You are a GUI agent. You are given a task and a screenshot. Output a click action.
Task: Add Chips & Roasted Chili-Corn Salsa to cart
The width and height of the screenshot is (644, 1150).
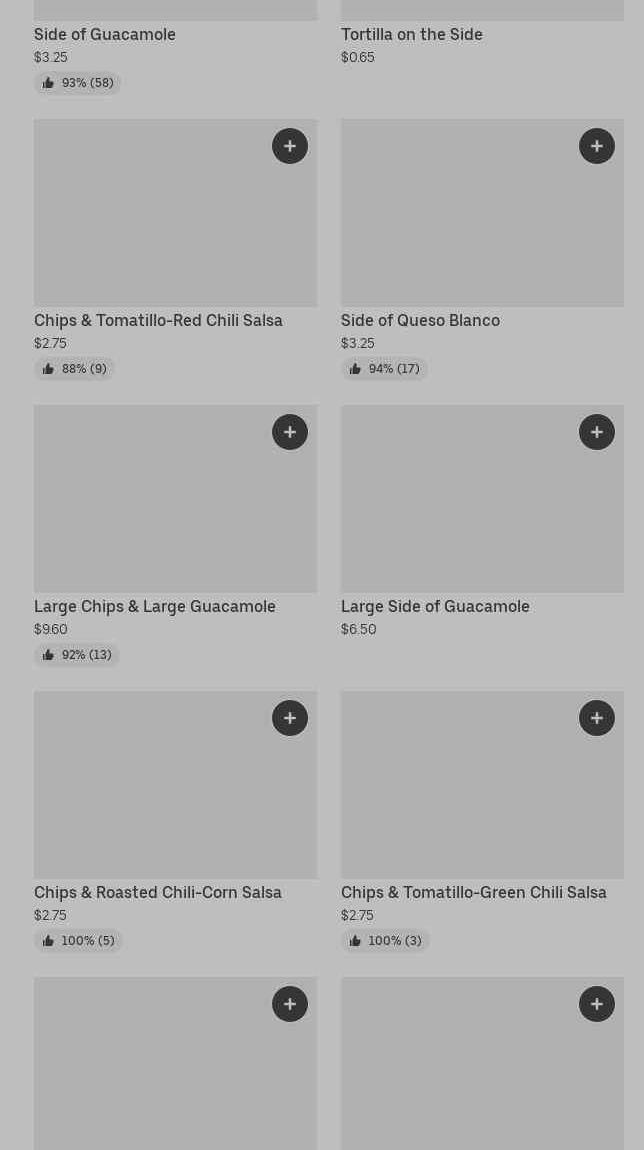[x=290, y=718]
